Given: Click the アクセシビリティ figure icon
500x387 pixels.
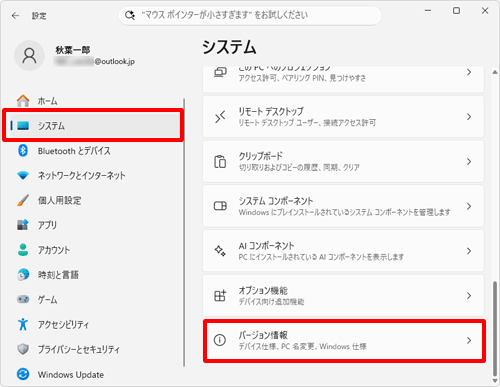Looking at the screenshot, I should [x=23, y=324].
